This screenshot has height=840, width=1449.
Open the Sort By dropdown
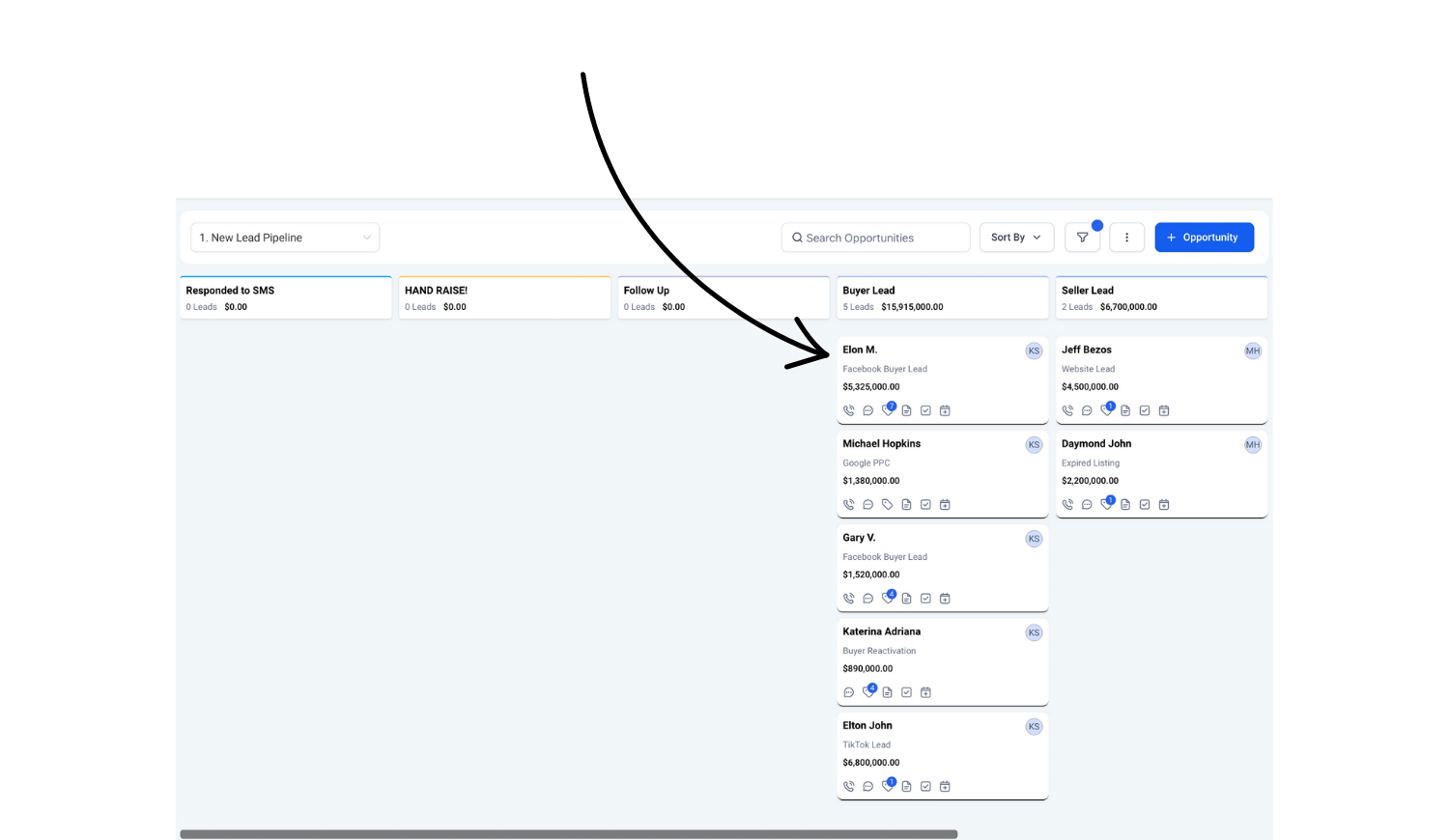(1015, 238)
